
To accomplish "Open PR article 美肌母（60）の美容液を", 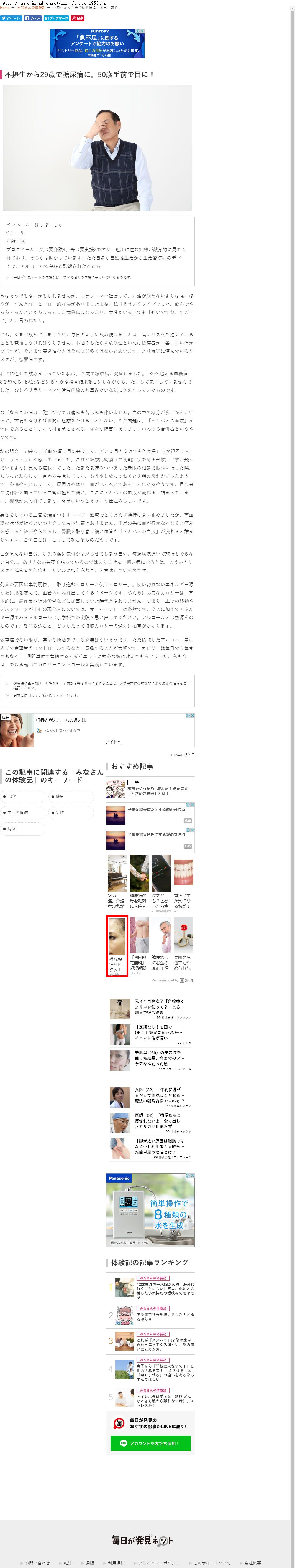I will point(150,1060).
